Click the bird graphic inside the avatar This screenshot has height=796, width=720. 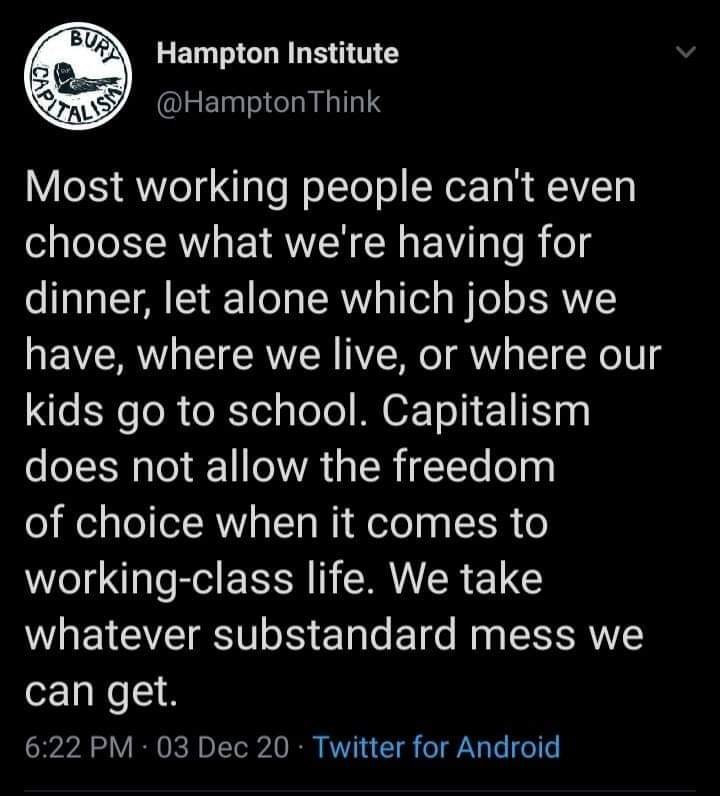click(68, 77)
